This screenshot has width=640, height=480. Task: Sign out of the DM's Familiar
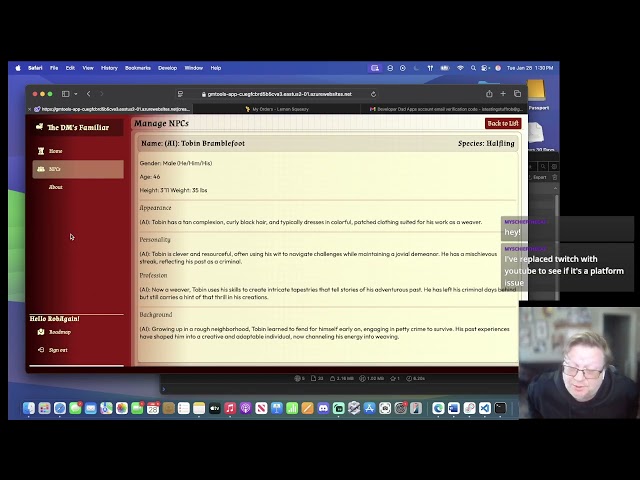58,350
